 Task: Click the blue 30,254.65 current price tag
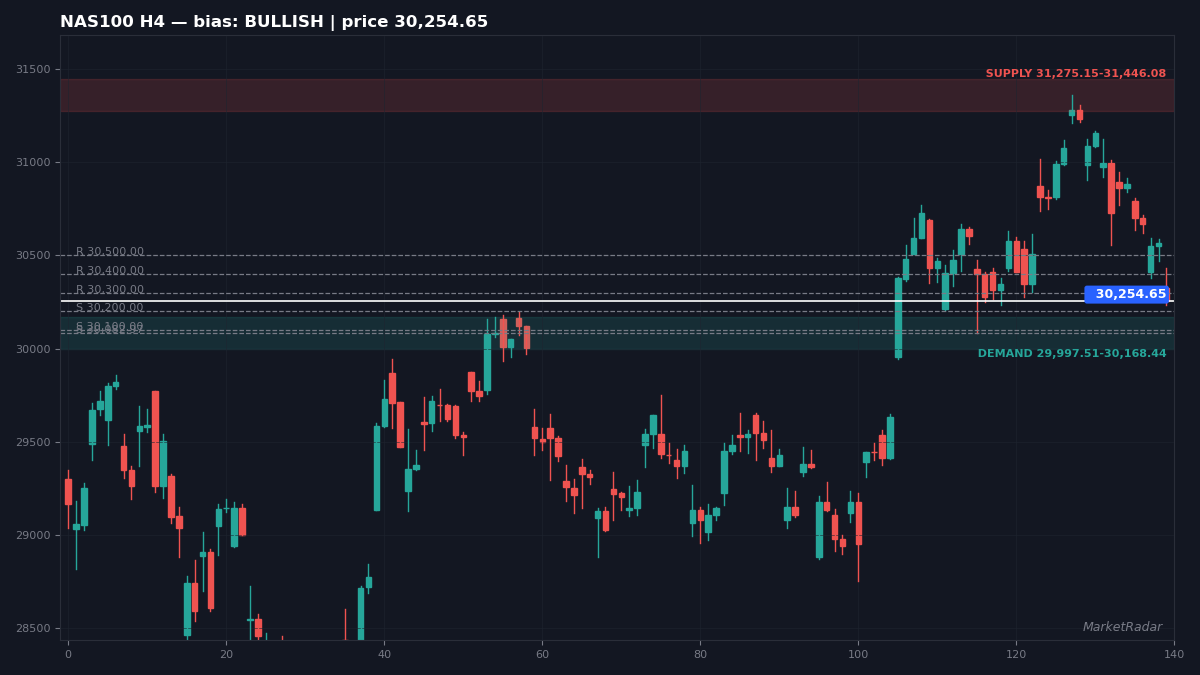tap(1127, 295)
